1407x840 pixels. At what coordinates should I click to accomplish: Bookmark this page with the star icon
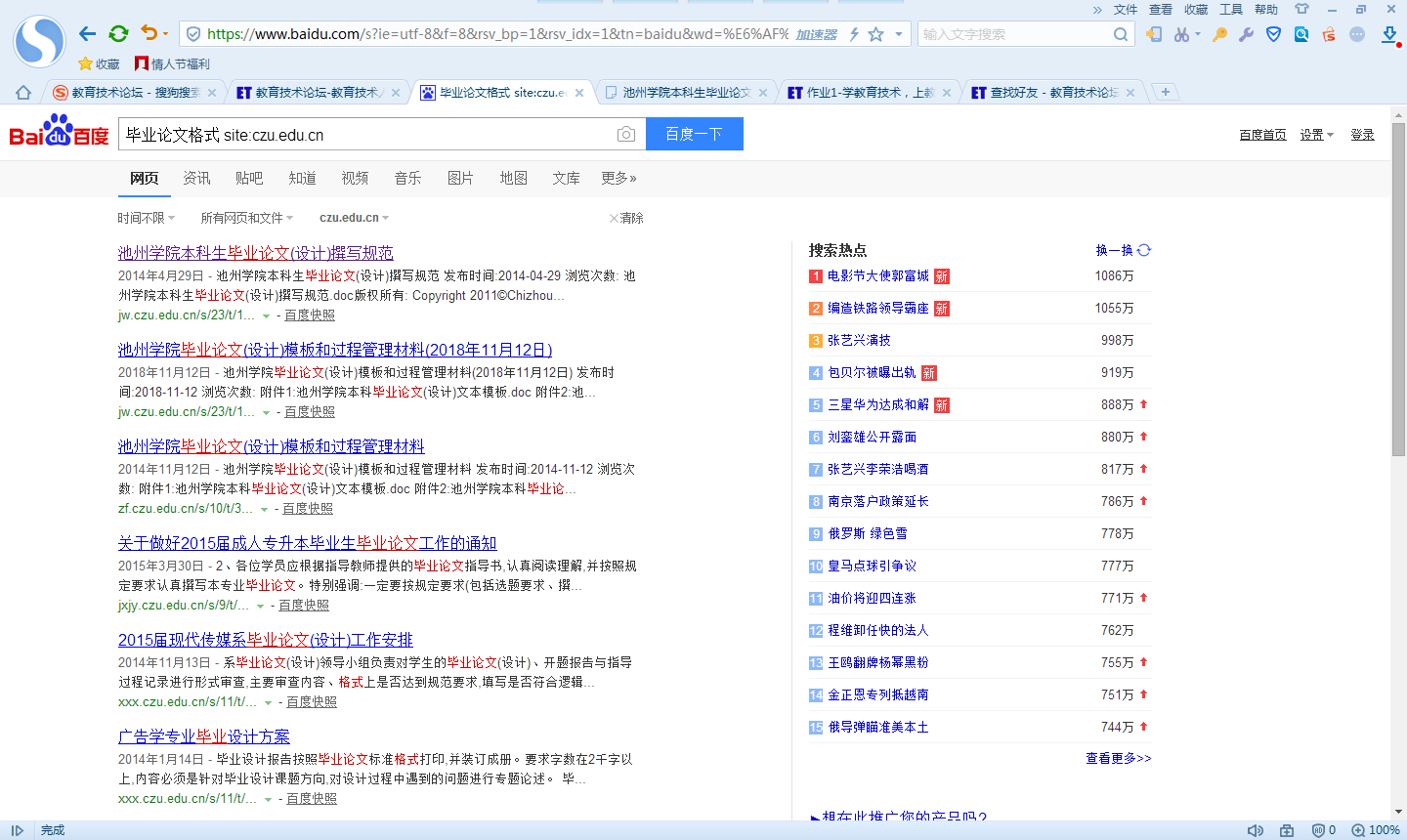click(876, 34)
